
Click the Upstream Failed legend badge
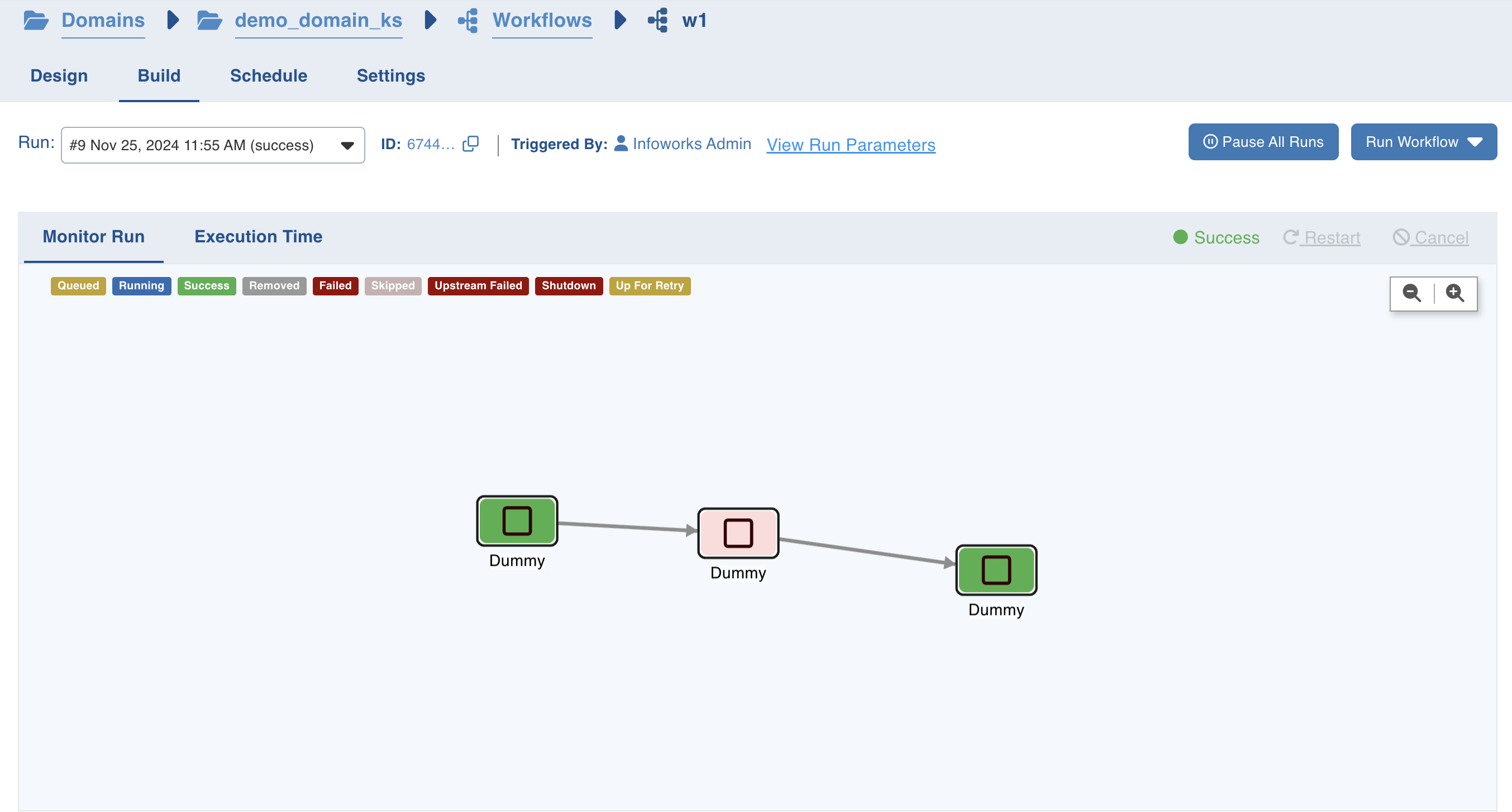[x=478, y=286]
